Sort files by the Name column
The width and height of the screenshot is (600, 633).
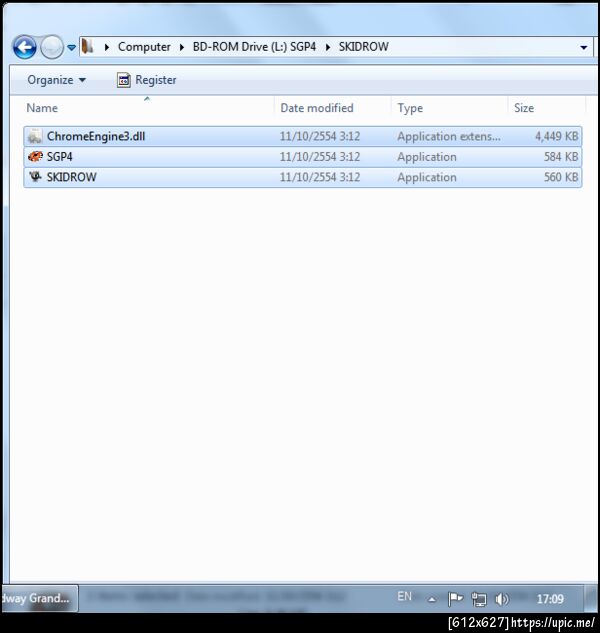click(42, 108)
